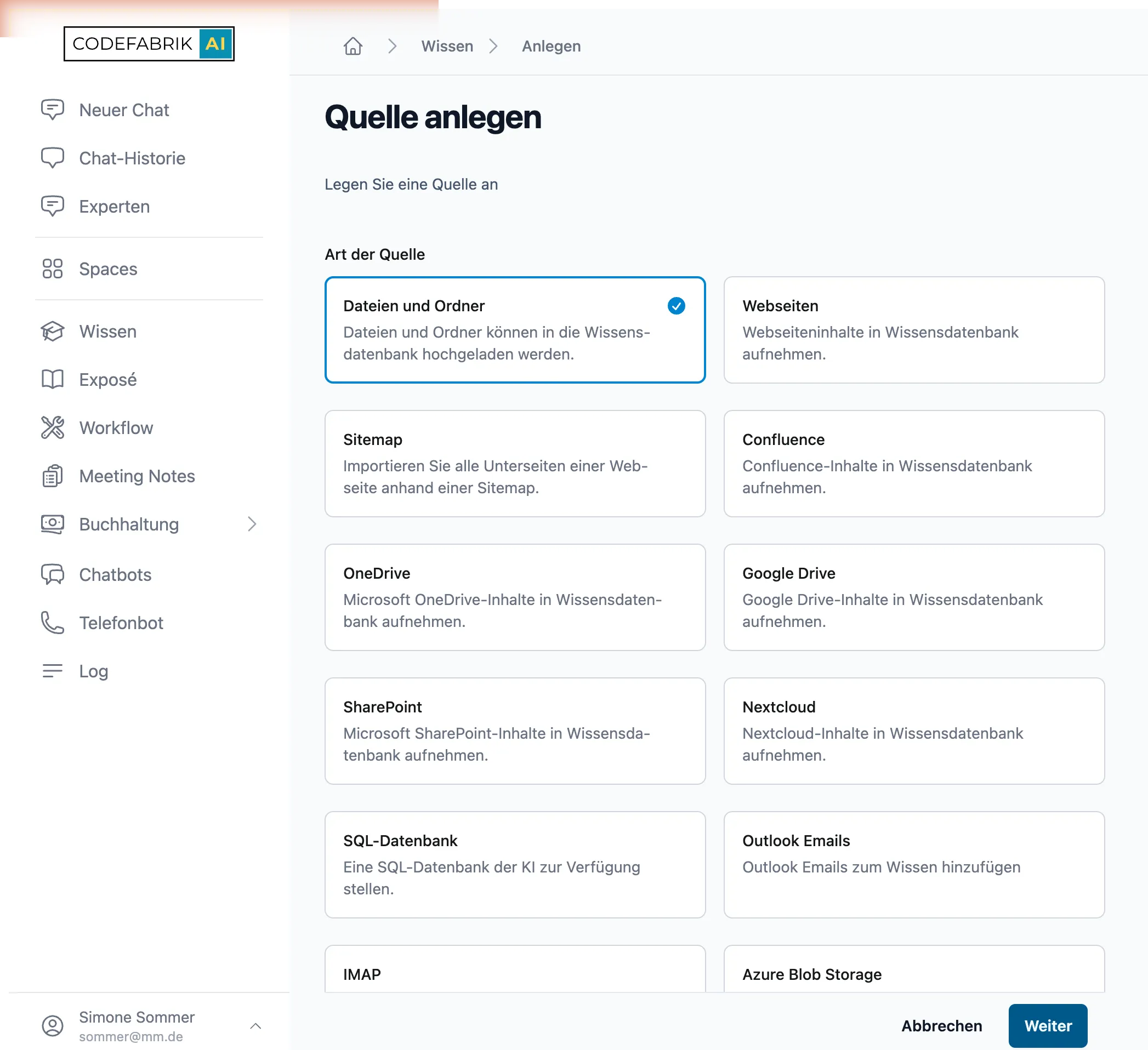Click the Log lines icon
Screen dimensions: 1148x1050
pyautogui.click(x=53, y=670)
